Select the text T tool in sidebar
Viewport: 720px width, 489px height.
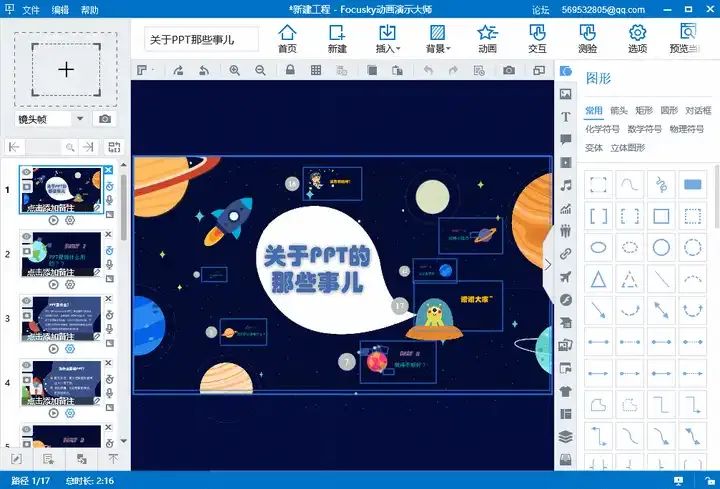click(566, 117)
